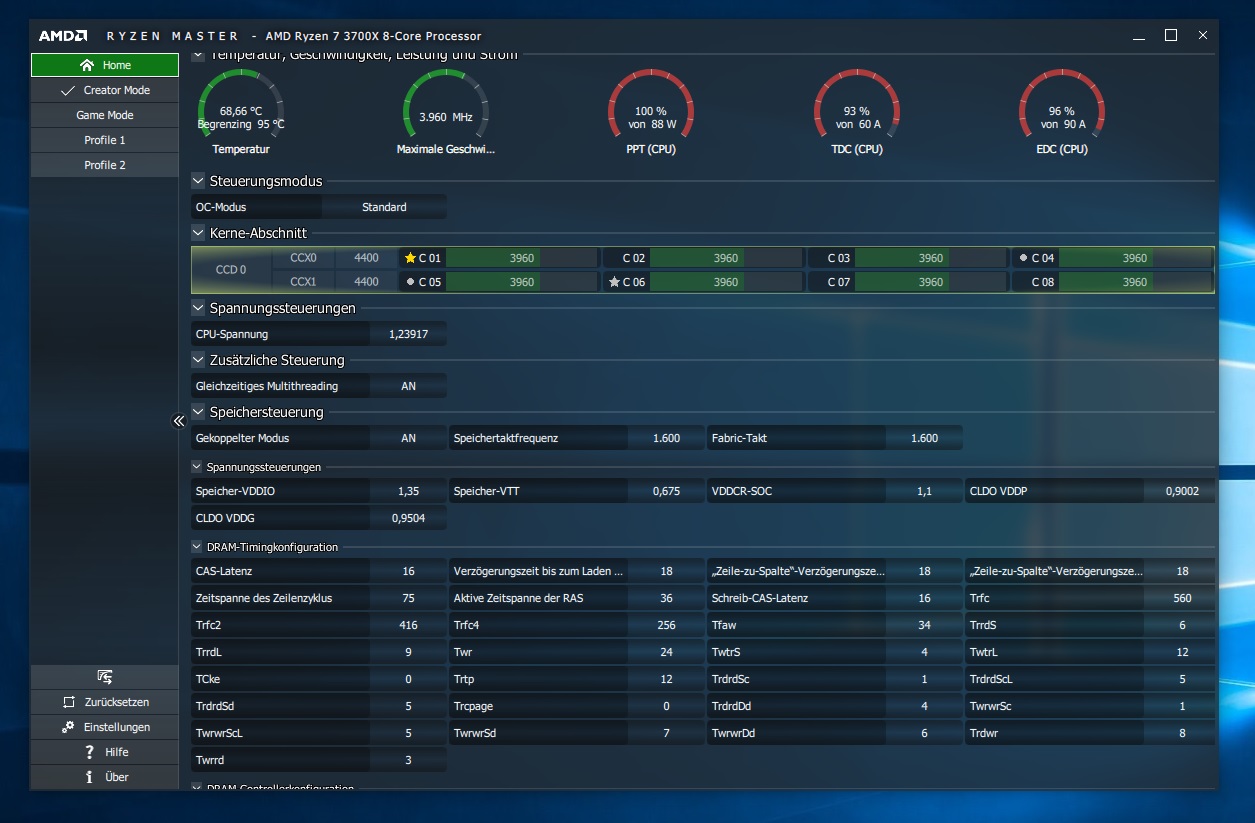Collapse the main Spannungssteuerungen section with CPU-Spannung
1255x823 pixels.
click(x=198, y=308)
